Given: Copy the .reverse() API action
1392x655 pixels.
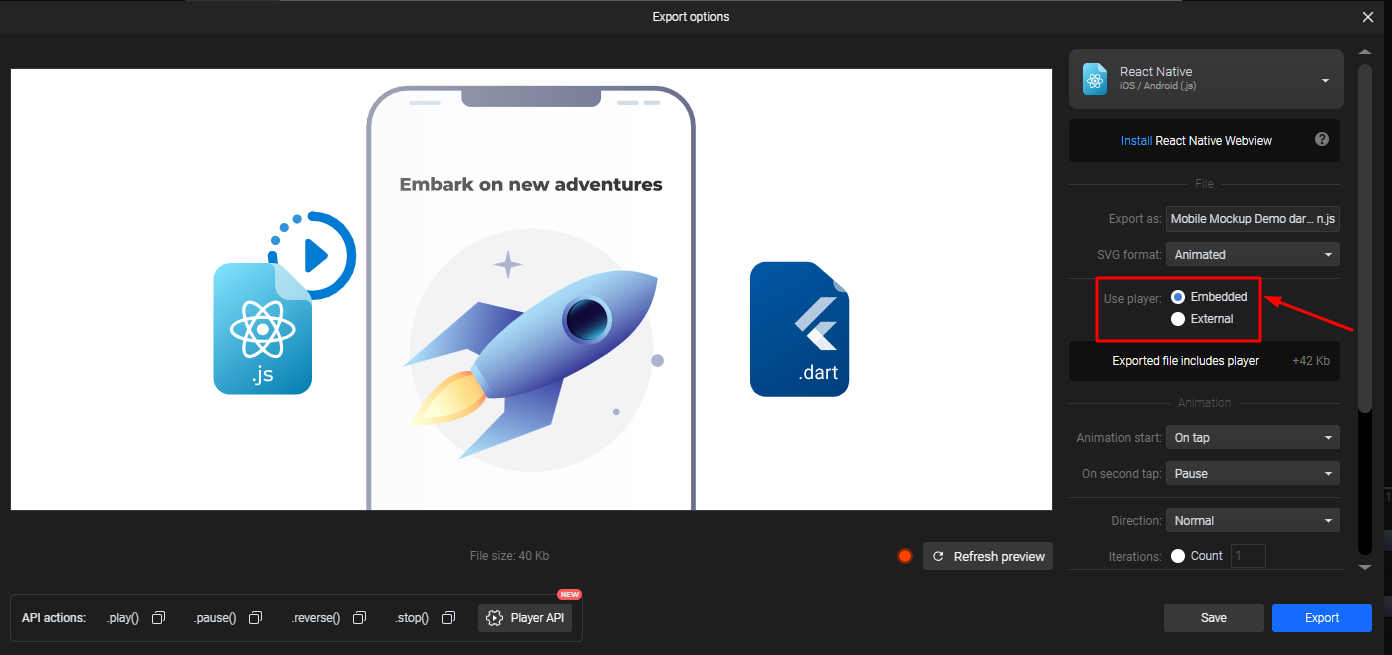Looking at the screenshot, I should pos(360,618).
